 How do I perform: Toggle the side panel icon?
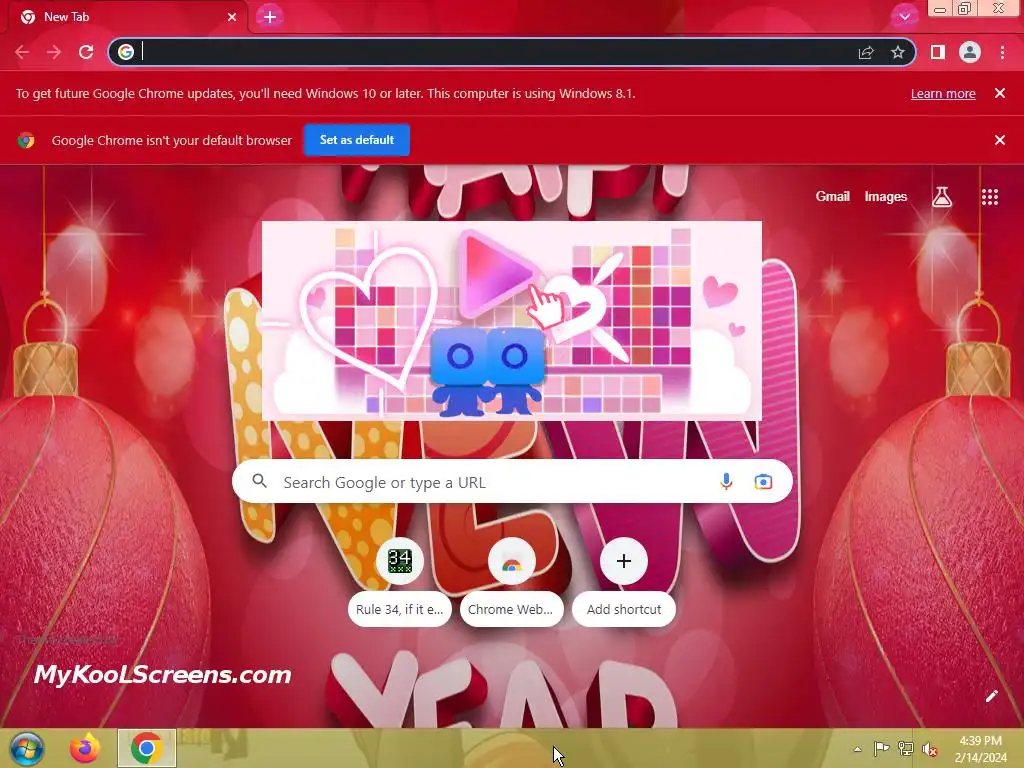click(938, 52)
